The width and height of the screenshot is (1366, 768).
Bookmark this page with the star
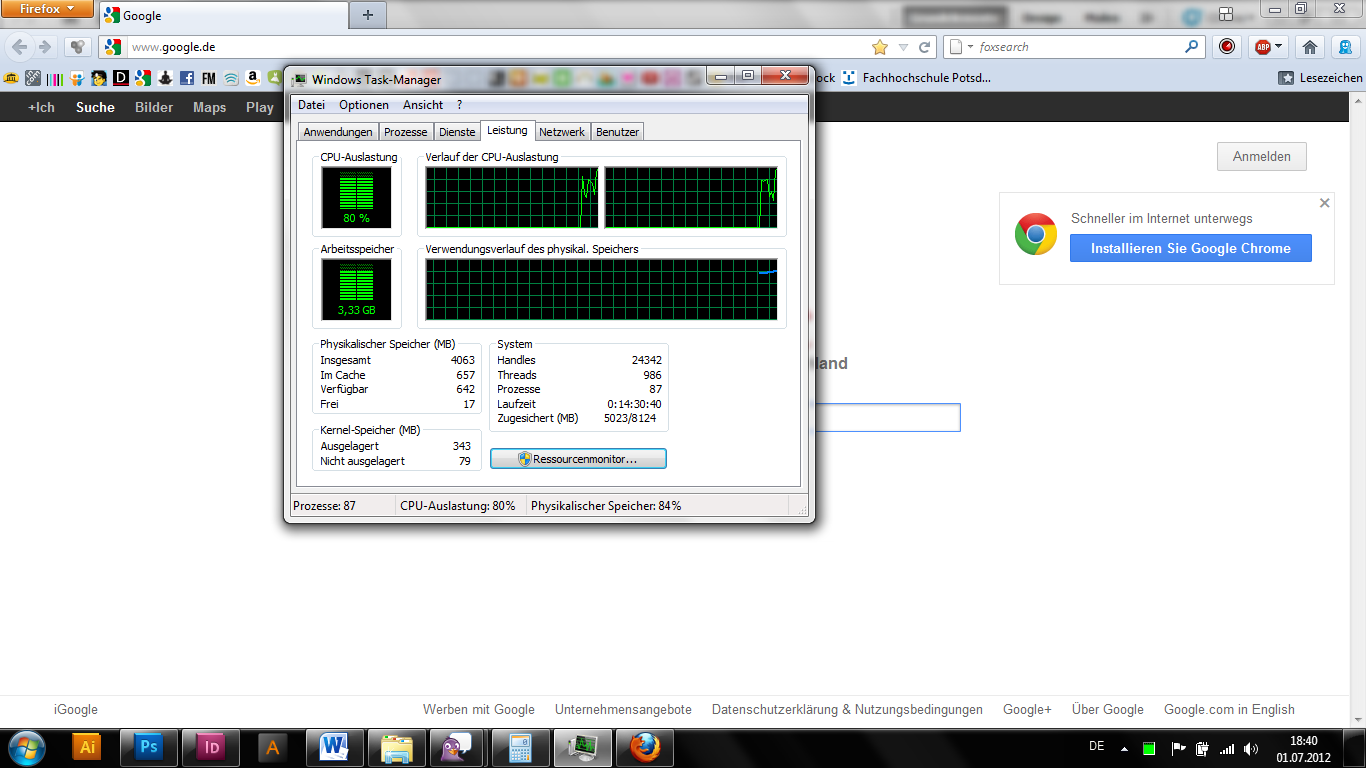[880, 47]
